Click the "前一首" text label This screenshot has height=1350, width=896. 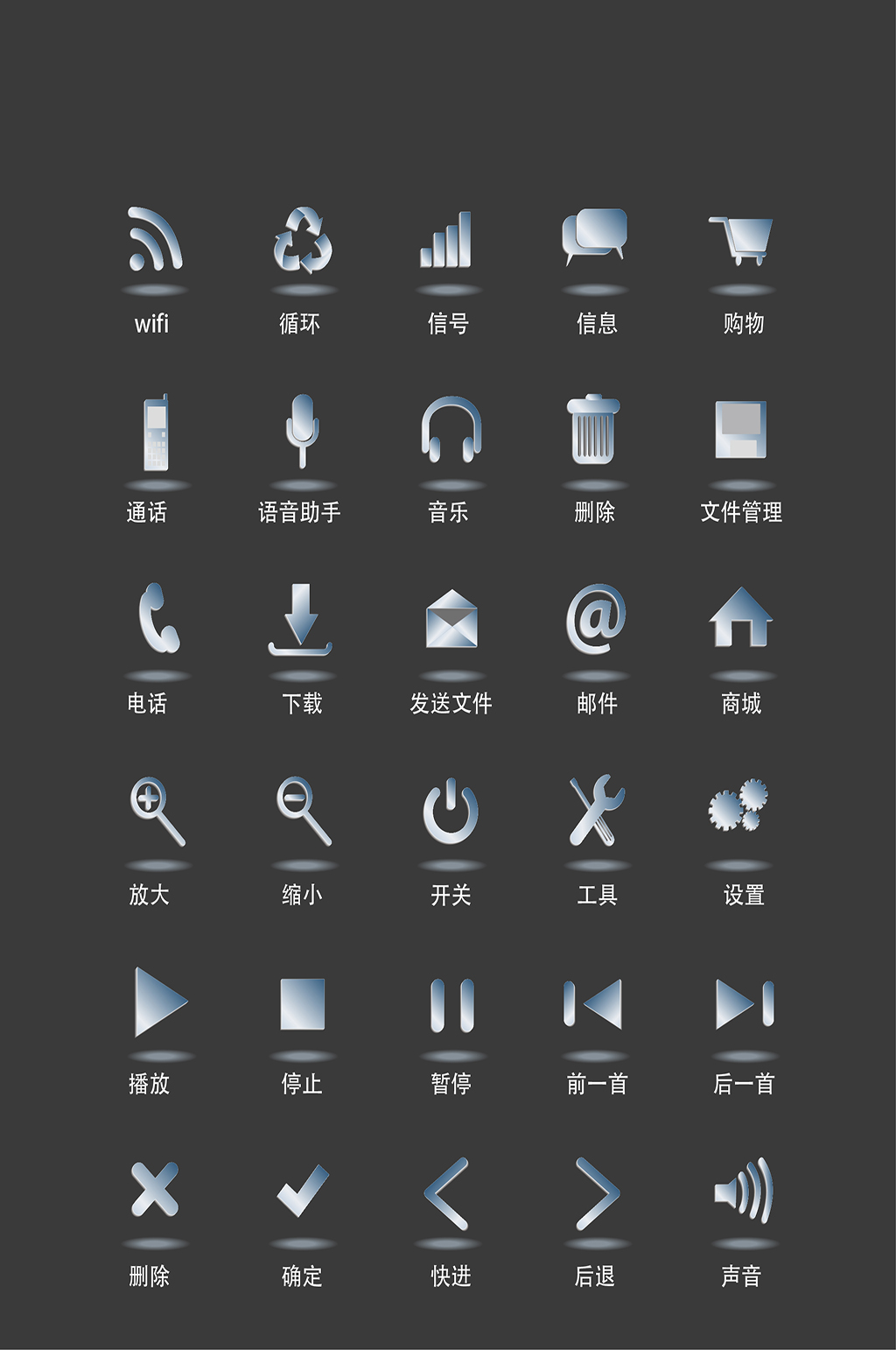(597, 1084)
